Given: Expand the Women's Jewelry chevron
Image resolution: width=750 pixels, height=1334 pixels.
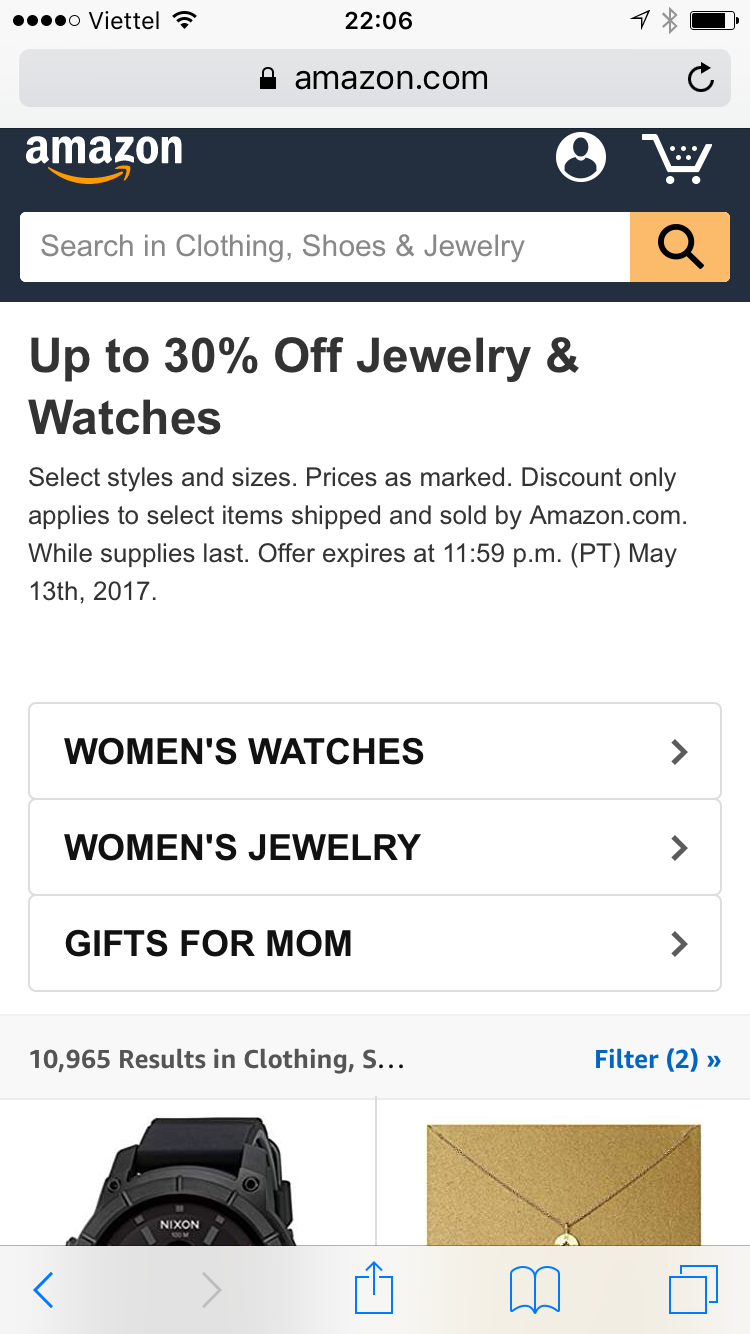Looking at the screenshot, I should tap(680, 848).
